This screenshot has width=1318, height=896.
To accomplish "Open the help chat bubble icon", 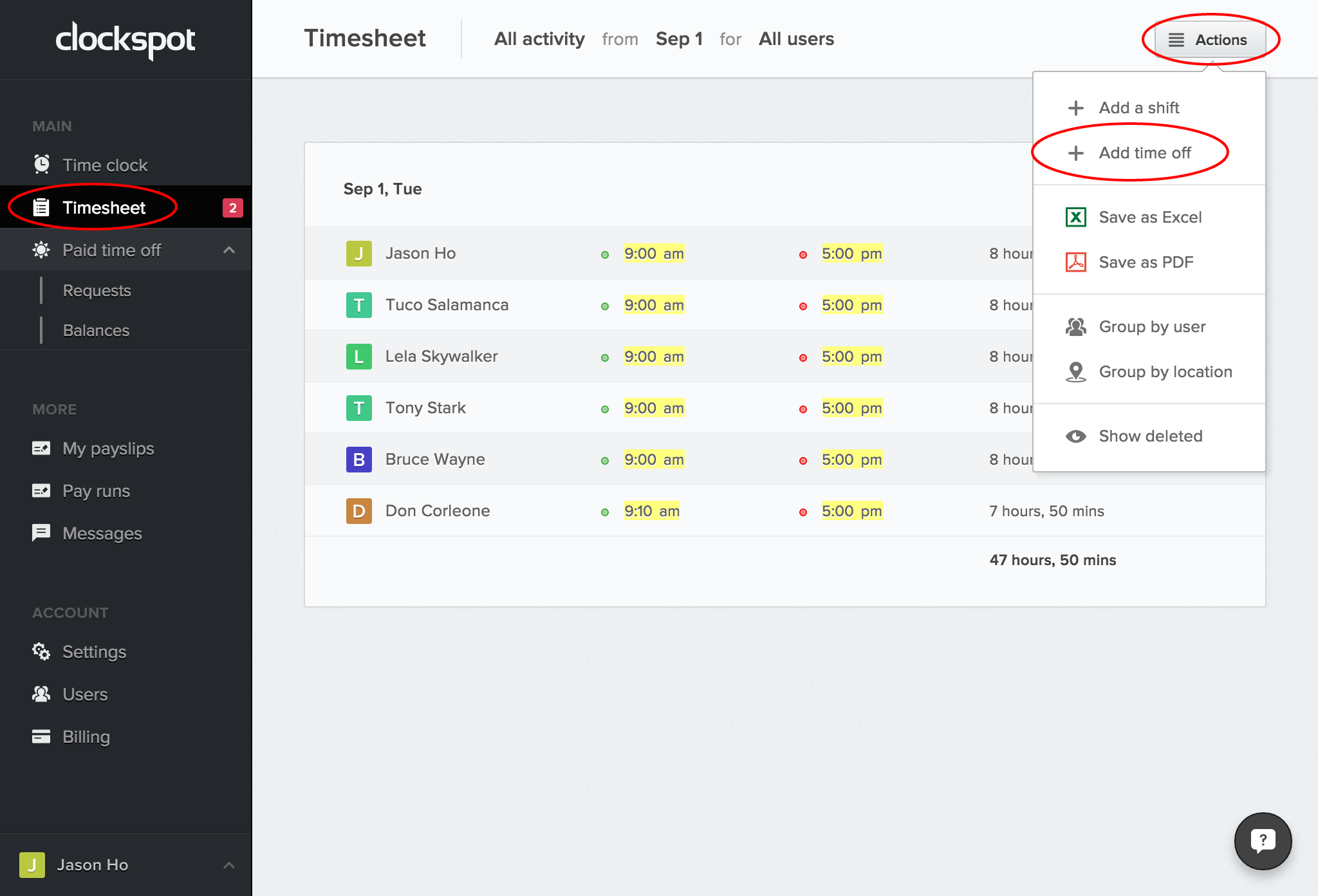I will coord(1263,841).
